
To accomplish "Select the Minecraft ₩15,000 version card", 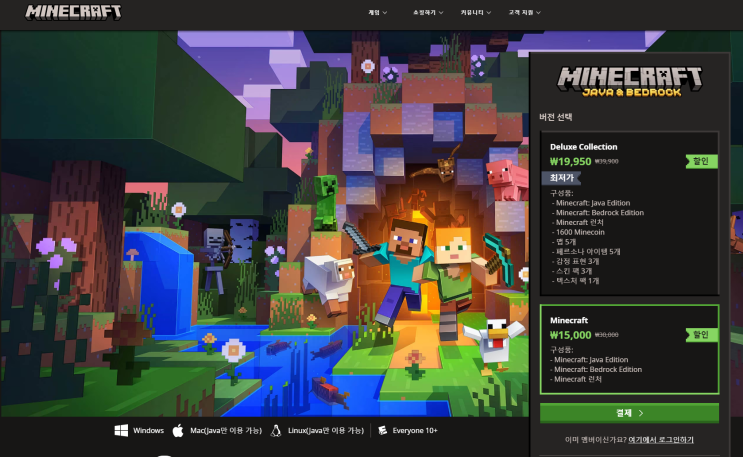I will tap(629, 349).
